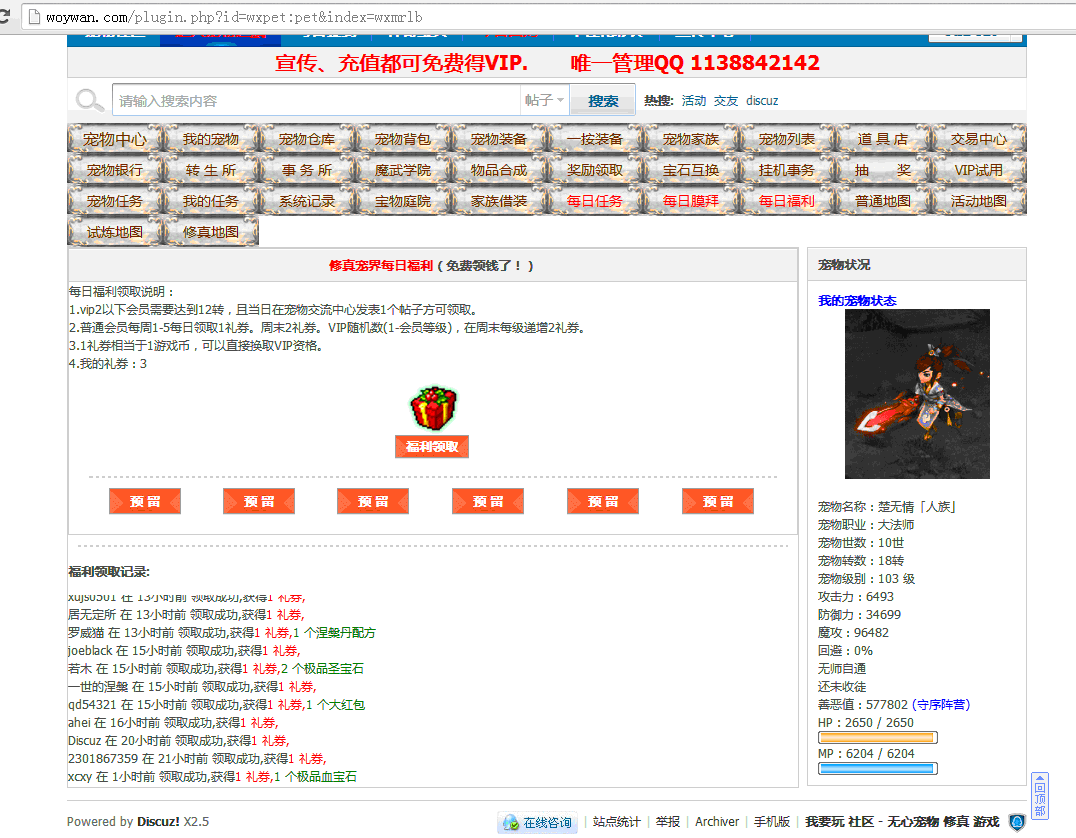Viewport: 1076px width, 838px height.
Task: Click the browser reload icon
Action: pos(4,16)
